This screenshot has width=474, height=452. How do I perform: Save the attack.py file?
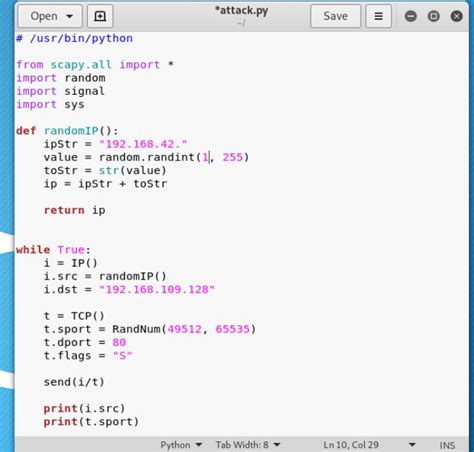(335, 16)
